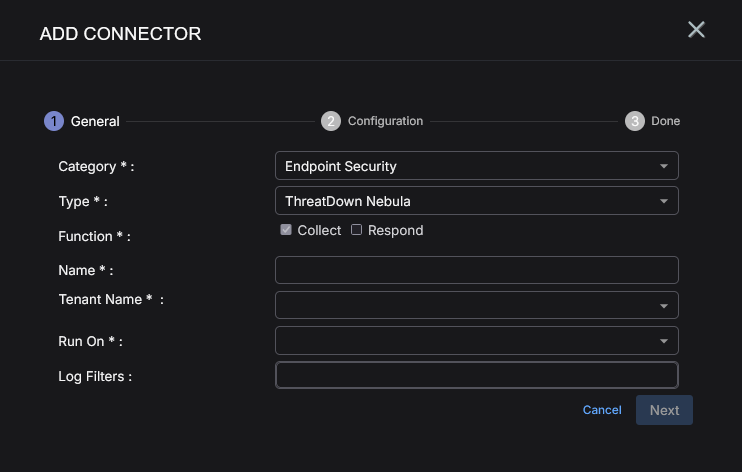Click the Cancel link

(x=602, y=410)
